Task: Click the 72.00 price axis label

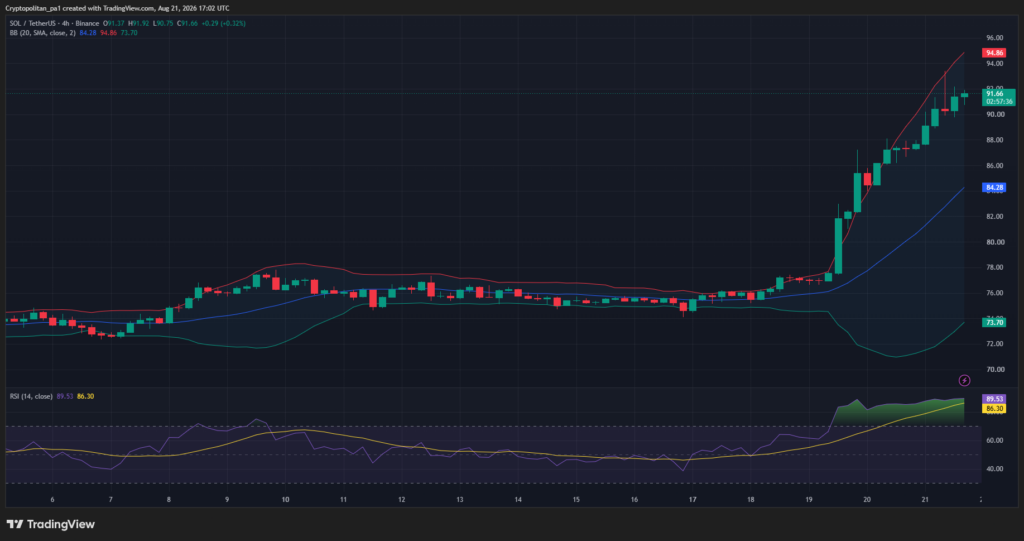Action: pos(995,344)
